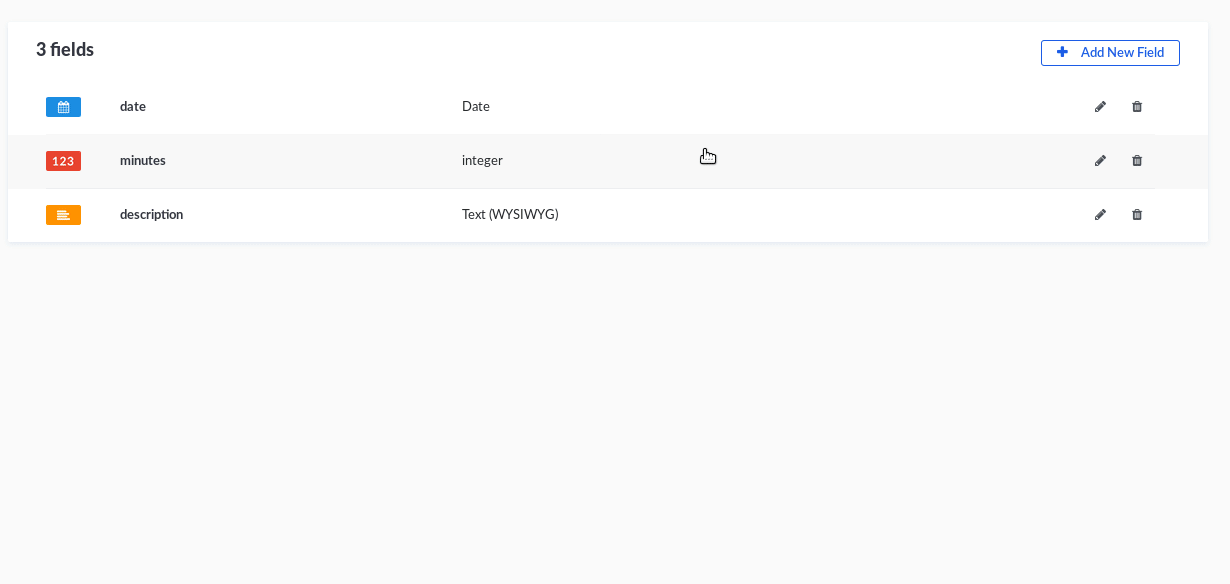This screenshot has height=584, width=1230.
Task: Select the date field name label
Action: coord(132,106)
